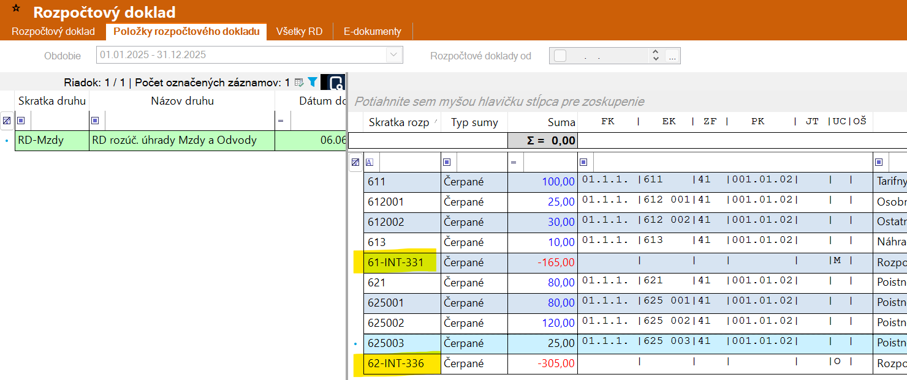
Task: Open filter operator for Názov druhu column
Action: pyautogui.click(x=95, y=121)
